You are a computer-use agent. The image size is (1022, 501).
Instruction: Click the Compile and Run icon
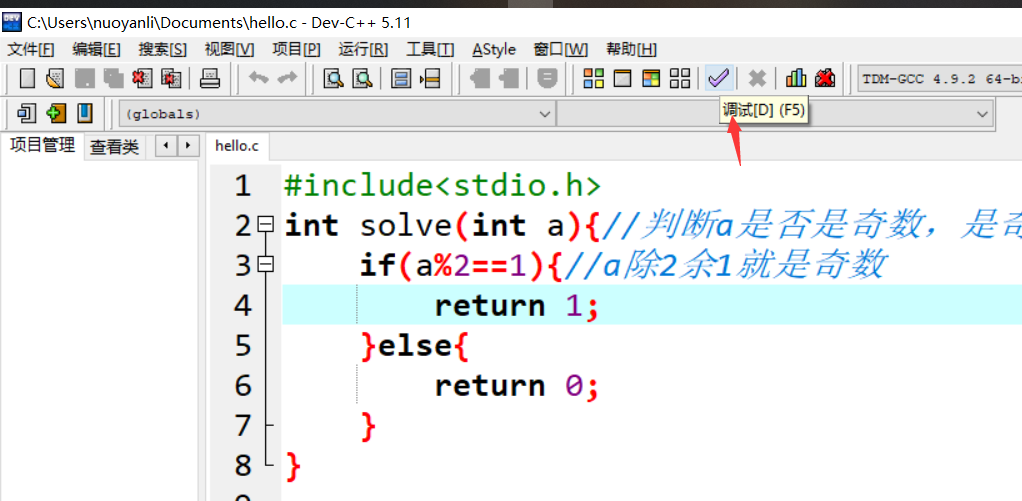click(651, 79)
